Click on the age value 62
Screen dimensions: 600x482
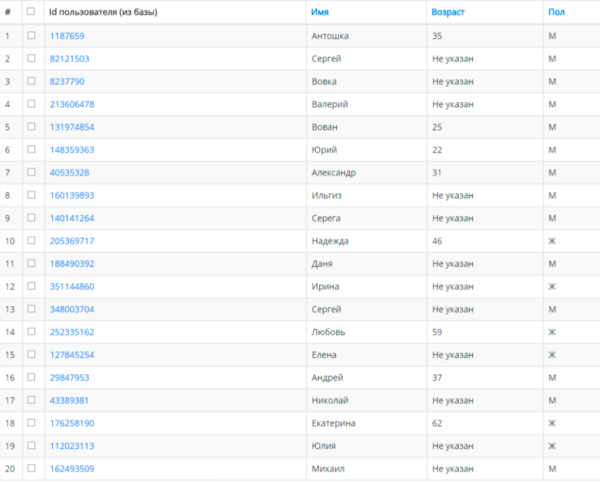(x=437, y=423)
